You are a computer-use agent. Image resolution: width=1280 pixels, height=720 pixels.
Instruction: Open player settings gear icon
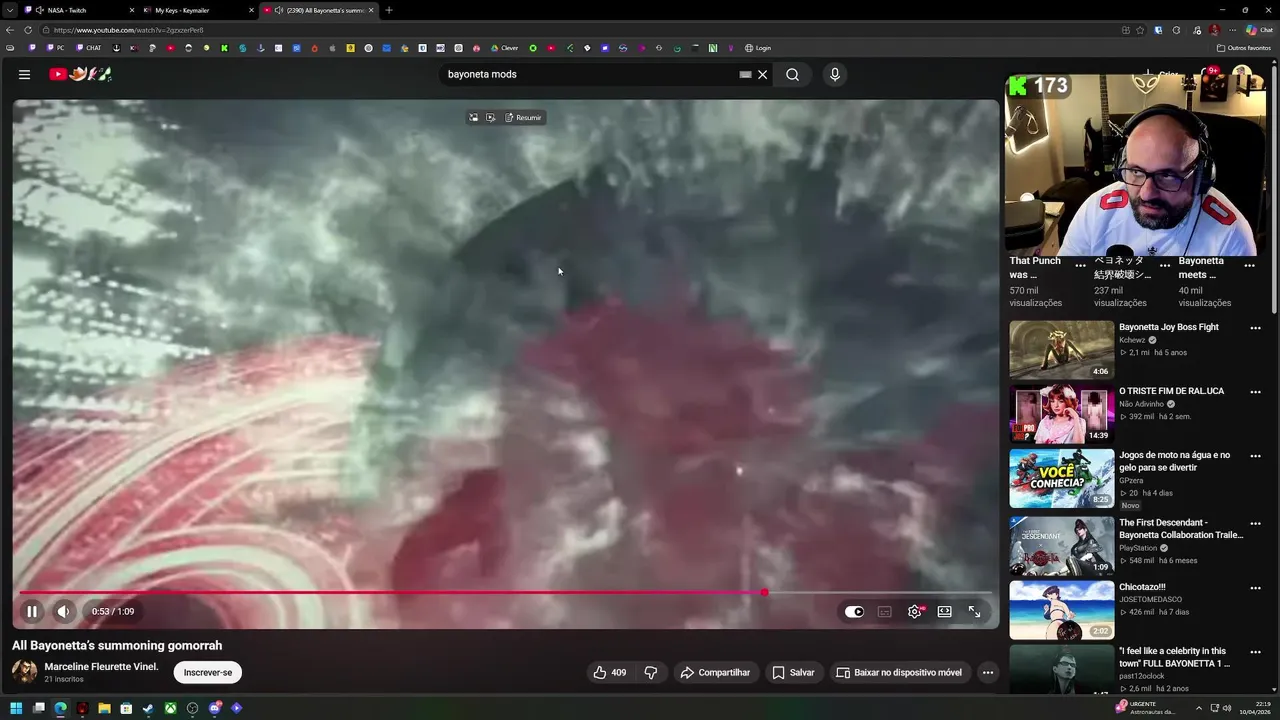point(914,611)
